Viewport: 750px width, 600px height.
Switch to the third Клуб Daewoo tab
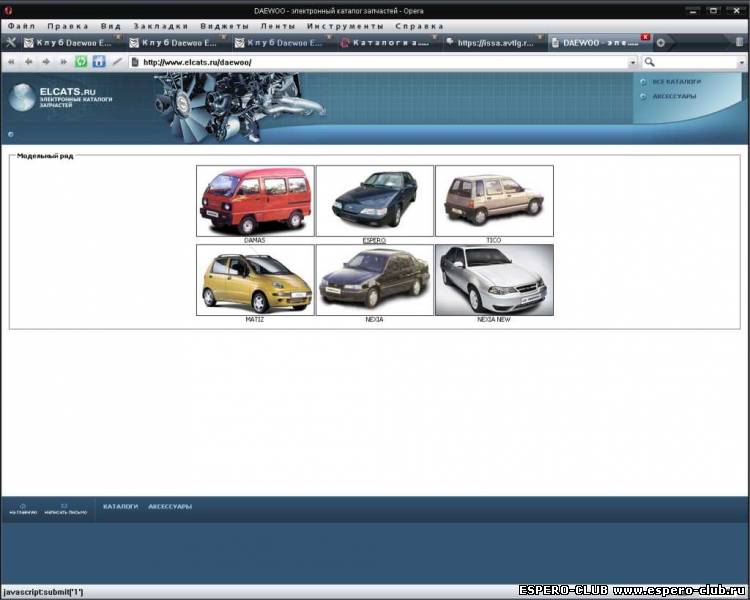283,43
